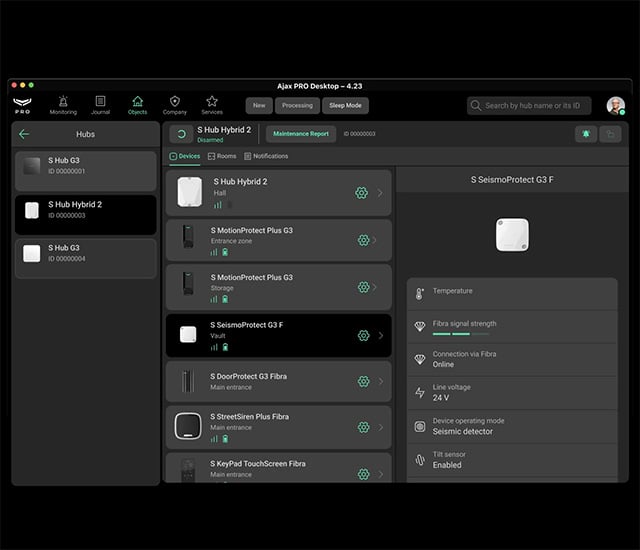Click the hub search field
640x550 pixels.
529,106
